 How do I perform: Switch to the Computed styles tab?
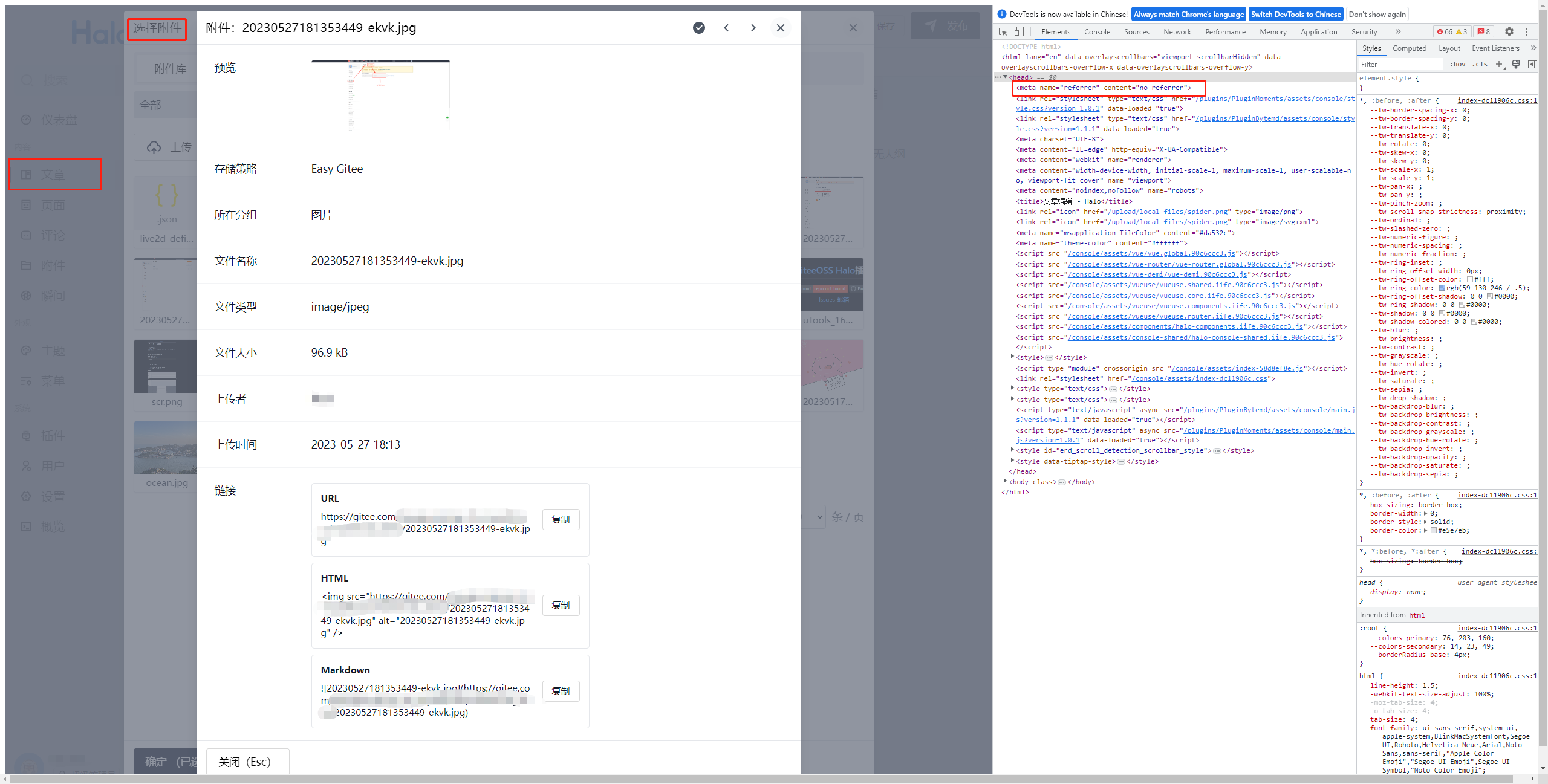tap(1410, 48)
